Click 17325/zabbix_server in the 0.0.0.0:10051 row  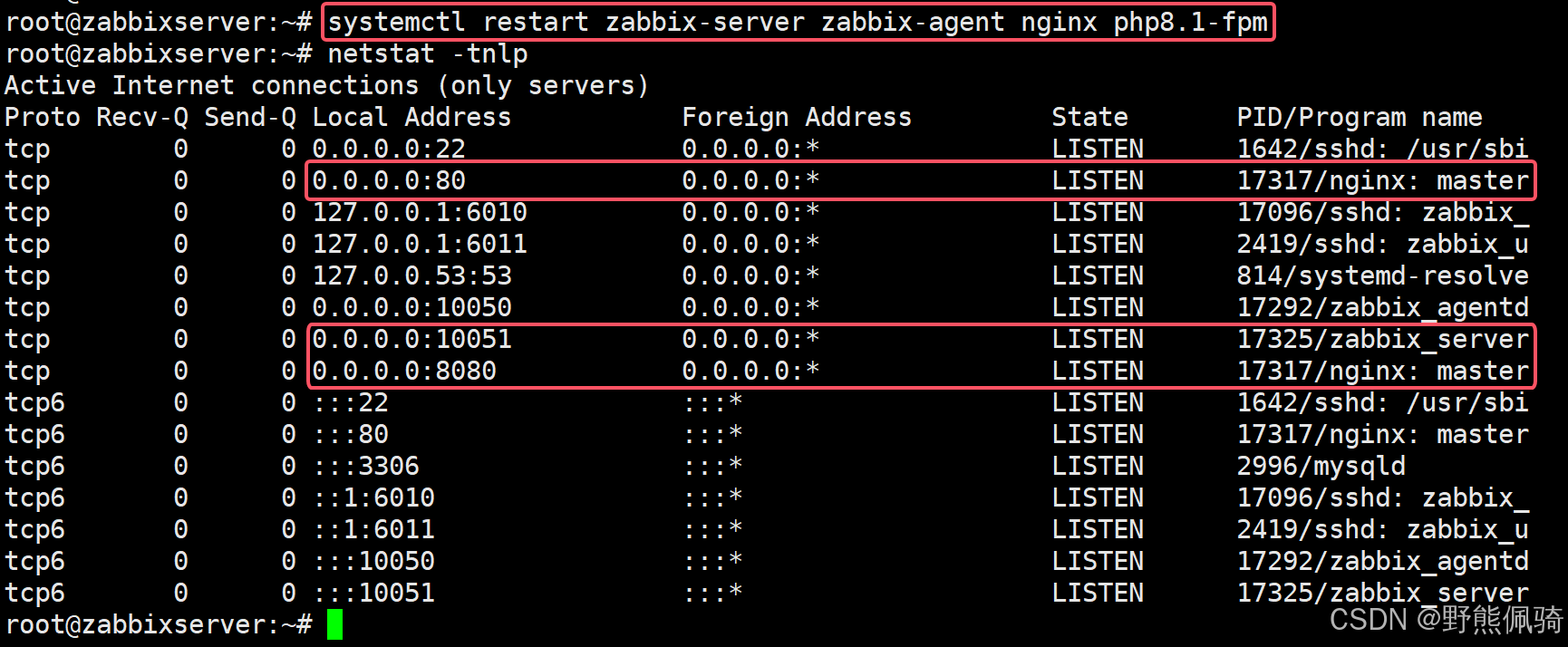(x=1383, y=339)
